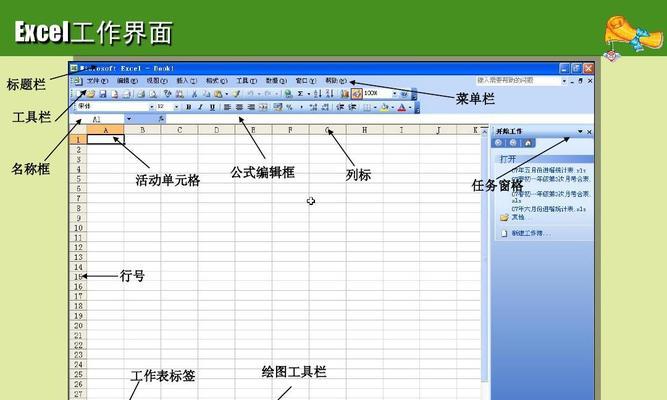Expand the Name Box dropdown arrow

pos(129,119)
